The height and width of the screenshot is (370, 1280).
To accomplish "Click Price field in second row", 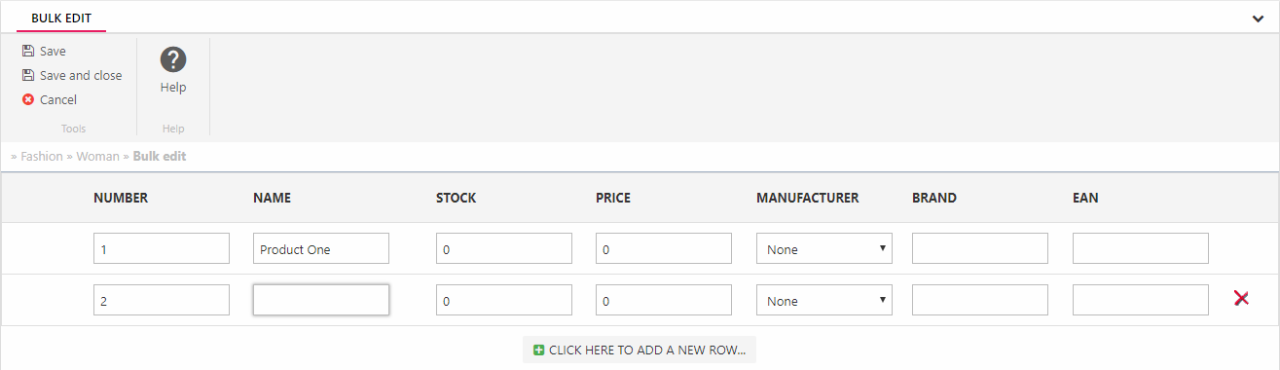I will click(x=664, y=300).
